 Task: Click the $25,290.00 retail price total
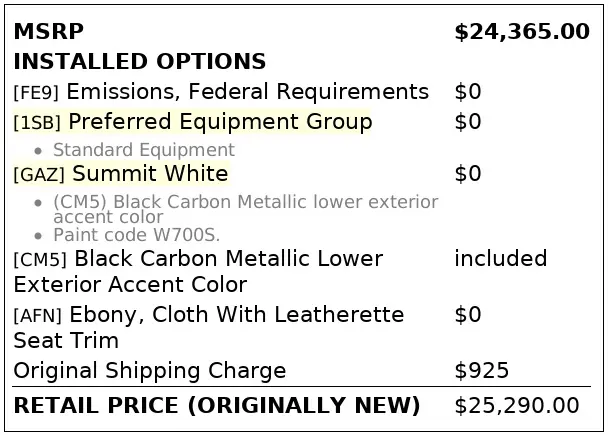pos(516,406)
